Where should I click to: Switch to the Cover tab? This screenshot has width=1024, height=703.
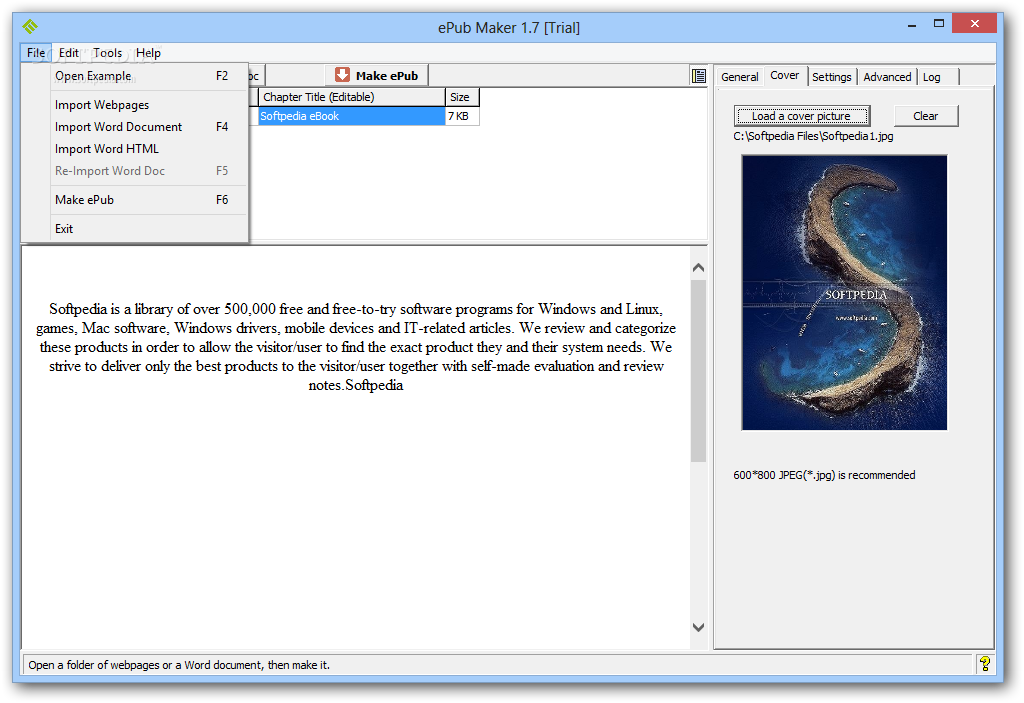point(784,75)
